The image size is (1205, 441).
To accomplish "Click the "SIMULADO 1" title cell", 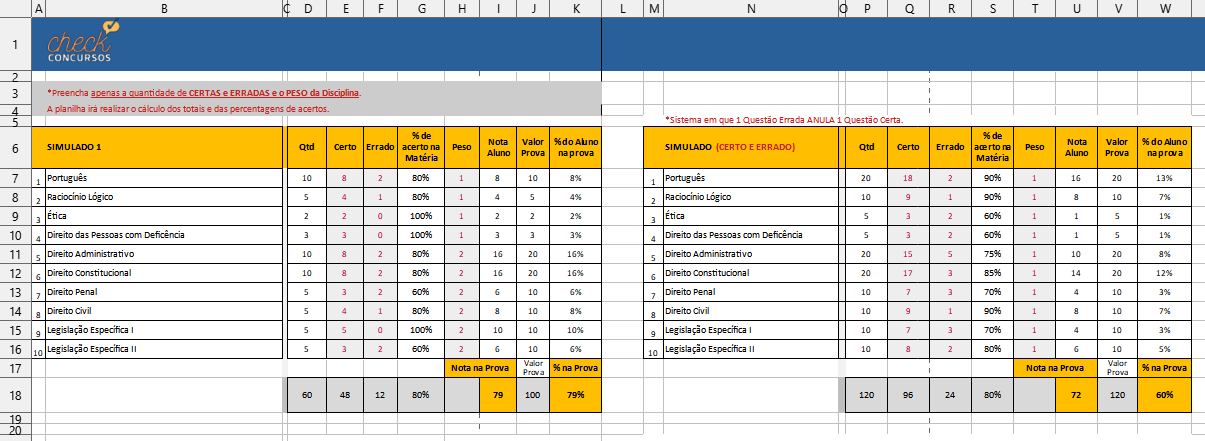I will [x=158, y=147].
